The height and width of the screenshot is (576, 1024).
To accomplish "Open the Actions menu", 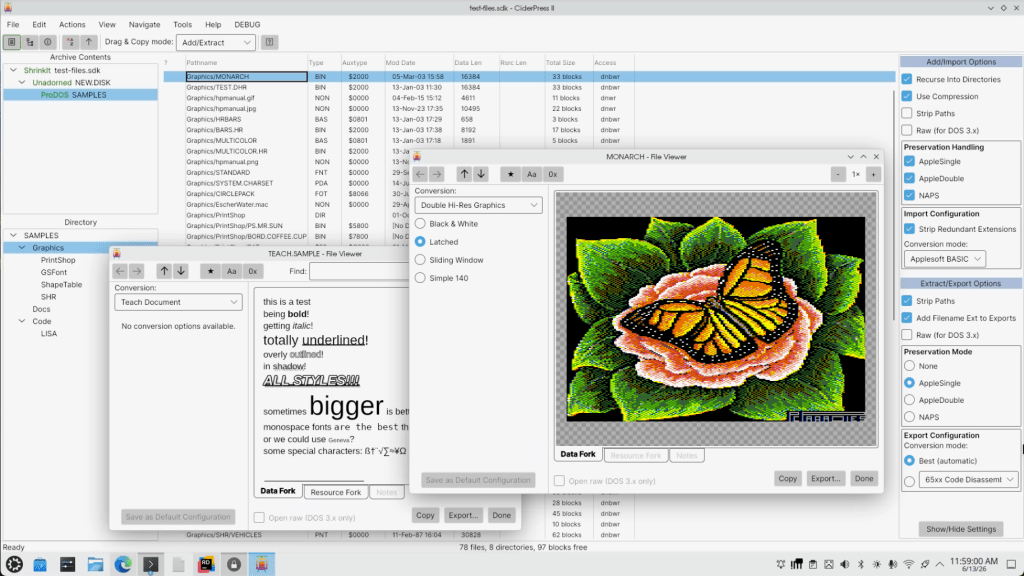I will (72, 24).
